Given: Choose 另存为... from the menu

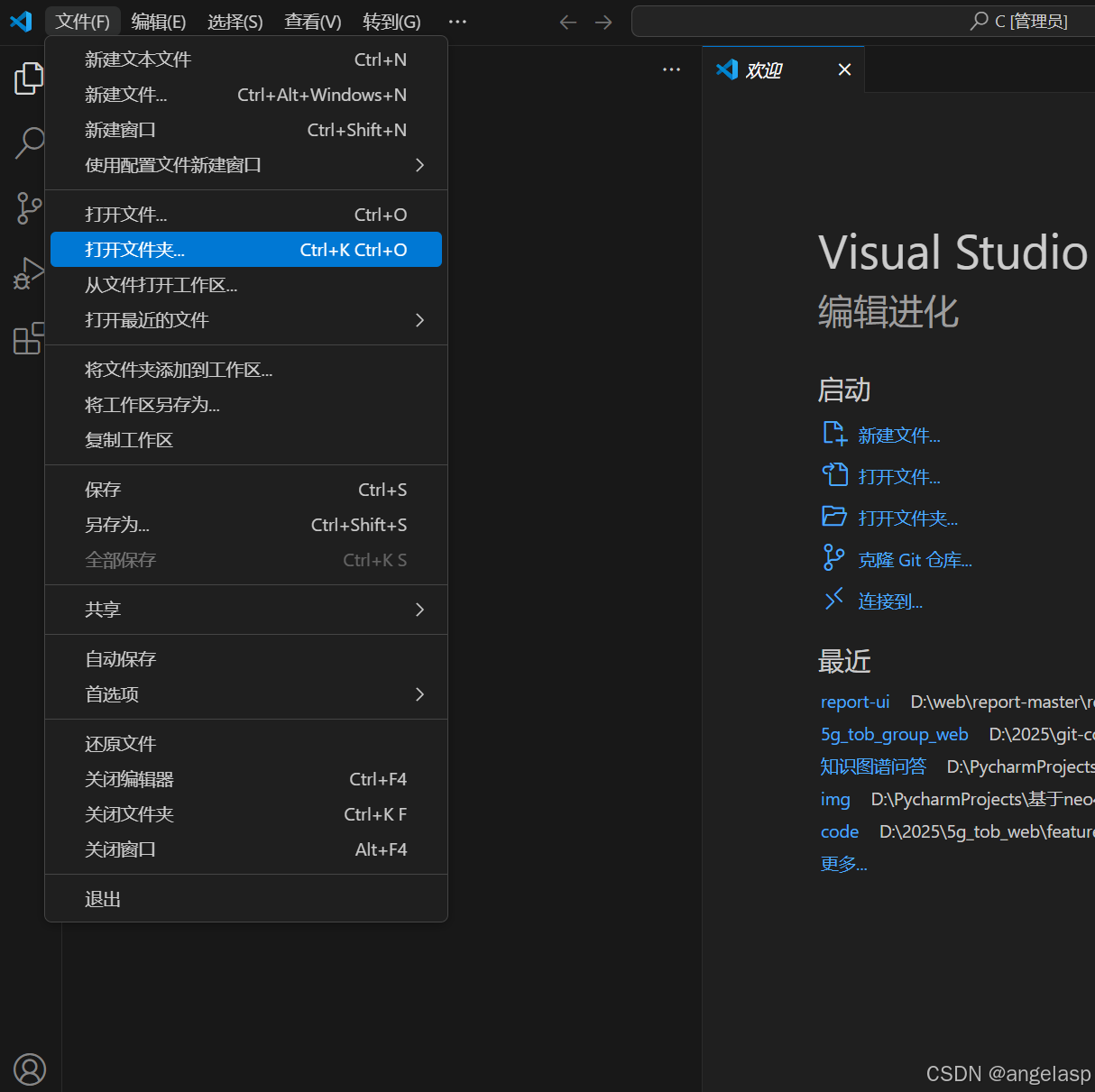Looking at the screenshot, I should tap(246, 525).
